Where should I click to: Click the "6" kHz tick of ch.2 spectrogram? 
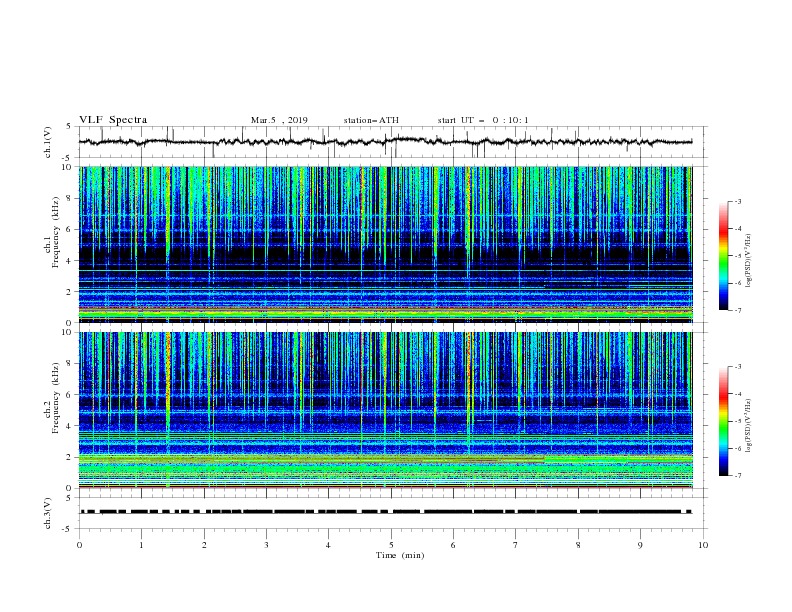(70, 395)
